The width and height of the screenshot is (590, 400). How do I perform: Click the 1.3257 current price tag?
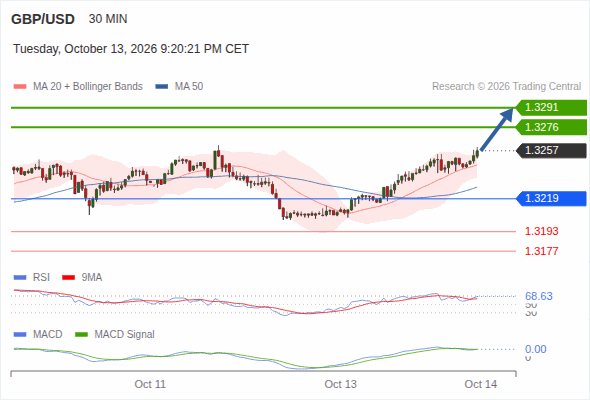point(551,151)
